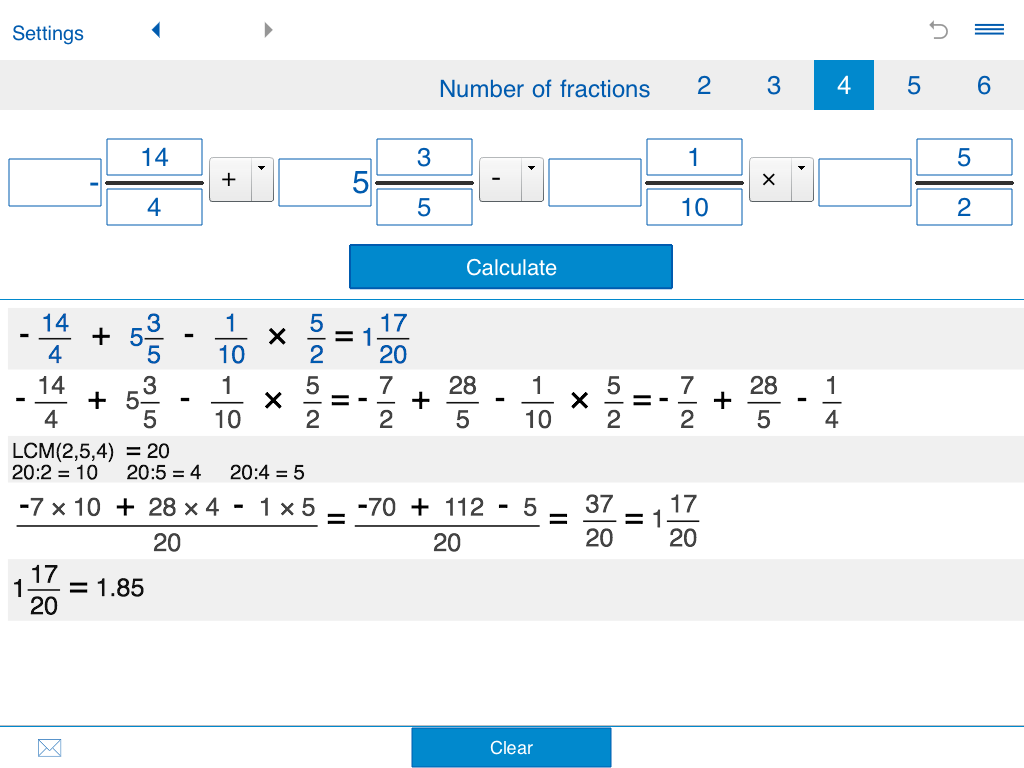Open the hamburger menu icon

tap(989, 30)
